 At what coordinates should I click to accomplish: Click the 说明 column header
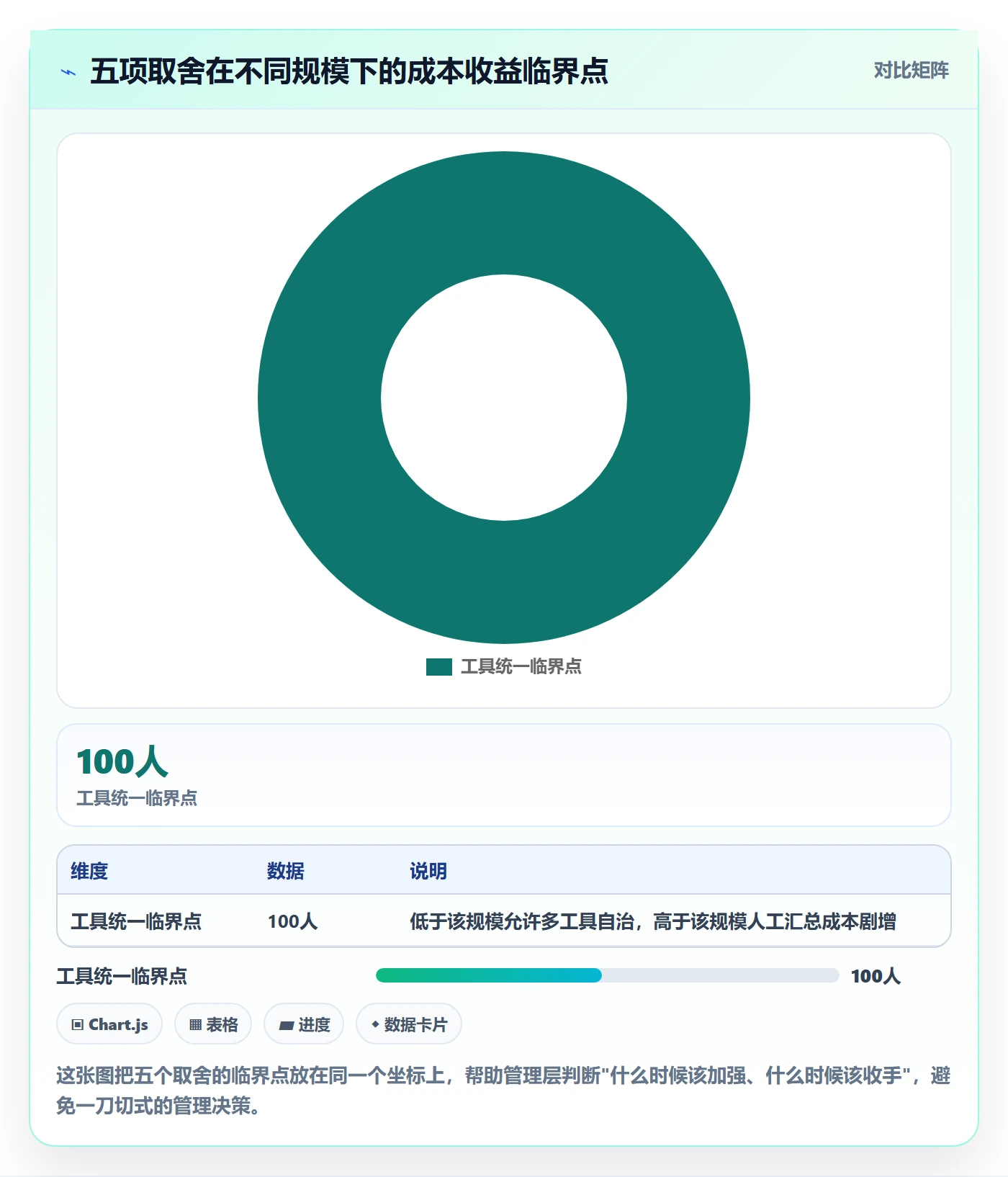point(428,871)
